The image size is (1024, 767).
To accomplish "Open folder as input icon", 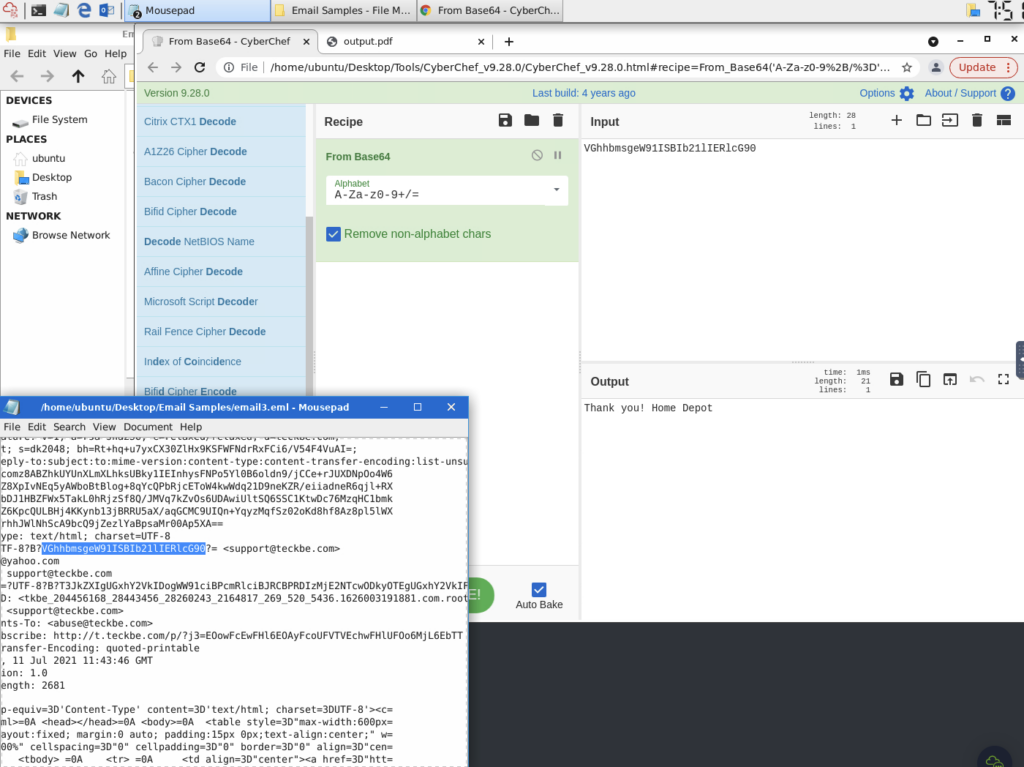I will point(923,120).
